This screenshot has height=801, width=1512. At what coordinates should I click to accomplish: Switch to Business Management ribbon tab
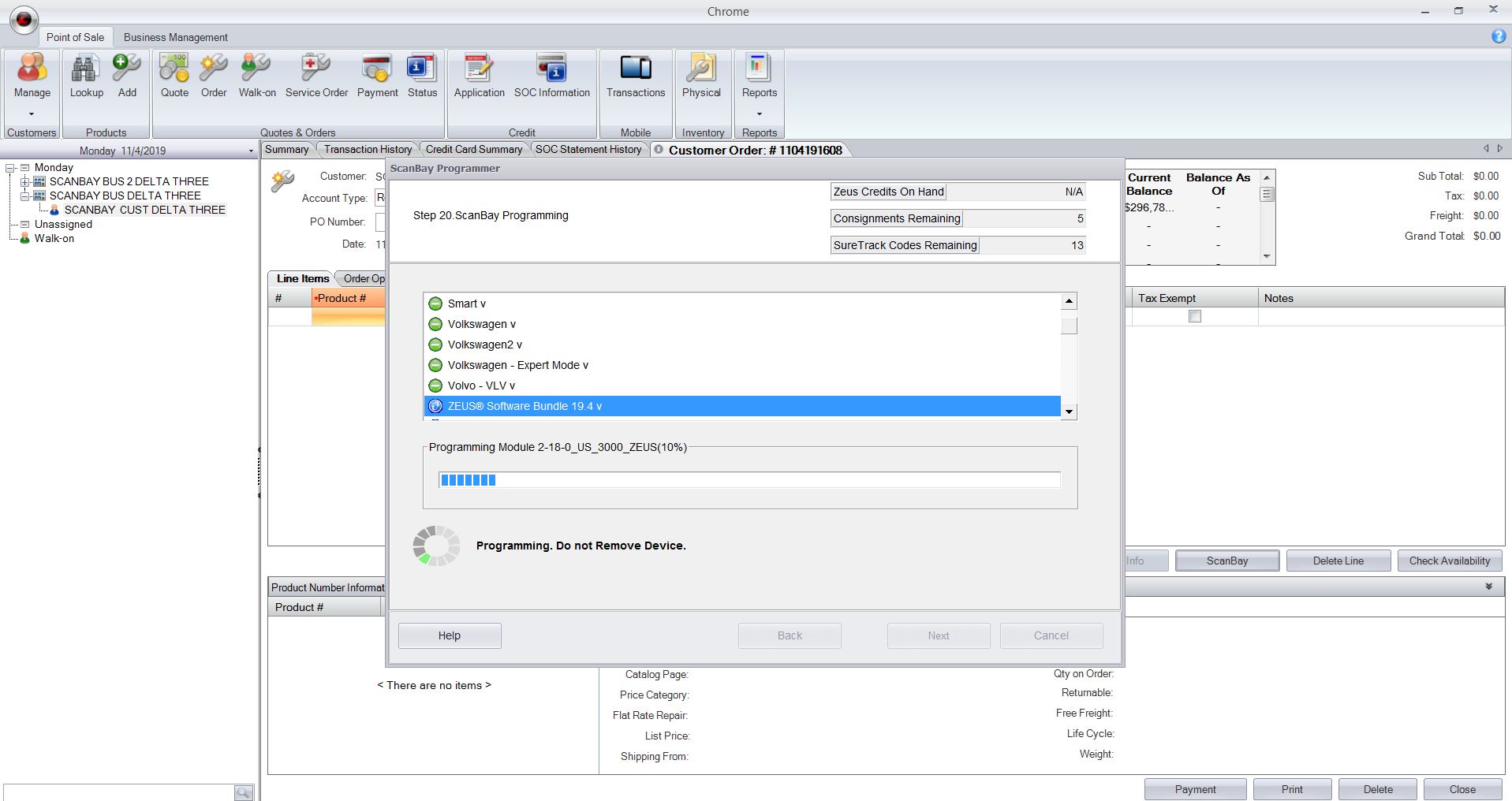pos(175,37)
